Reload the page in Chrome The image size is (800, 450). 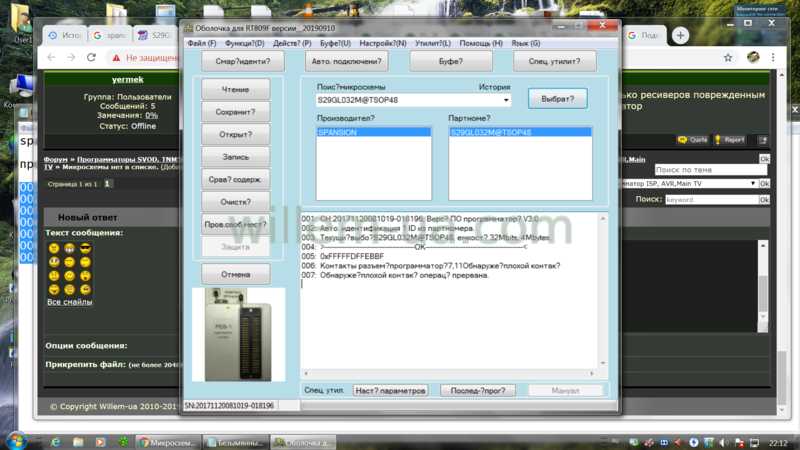(x=91, y=57)
